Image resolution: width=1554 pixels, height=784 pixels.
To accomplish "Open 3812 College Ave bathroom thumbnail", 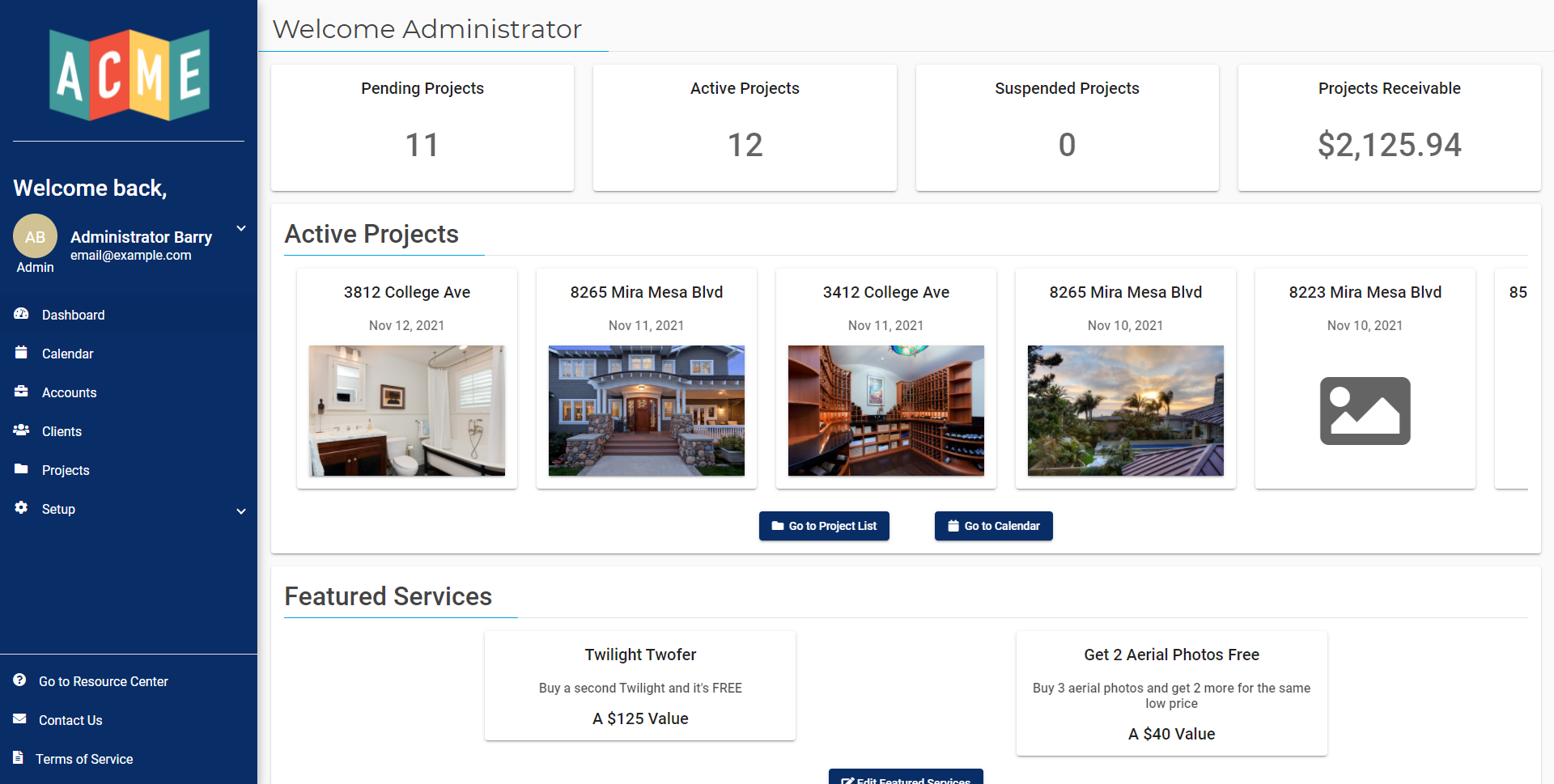I will [407, 410].
